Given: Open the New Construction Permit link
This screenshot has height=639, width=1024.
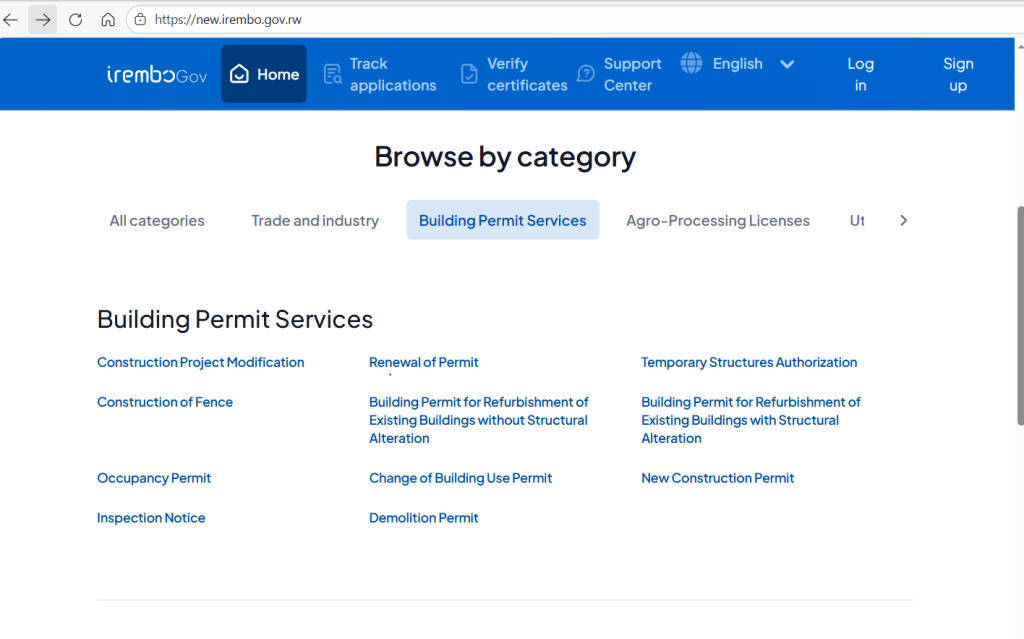Looking at the screenshot, I should pyautogui.click(x=717, y=478).
